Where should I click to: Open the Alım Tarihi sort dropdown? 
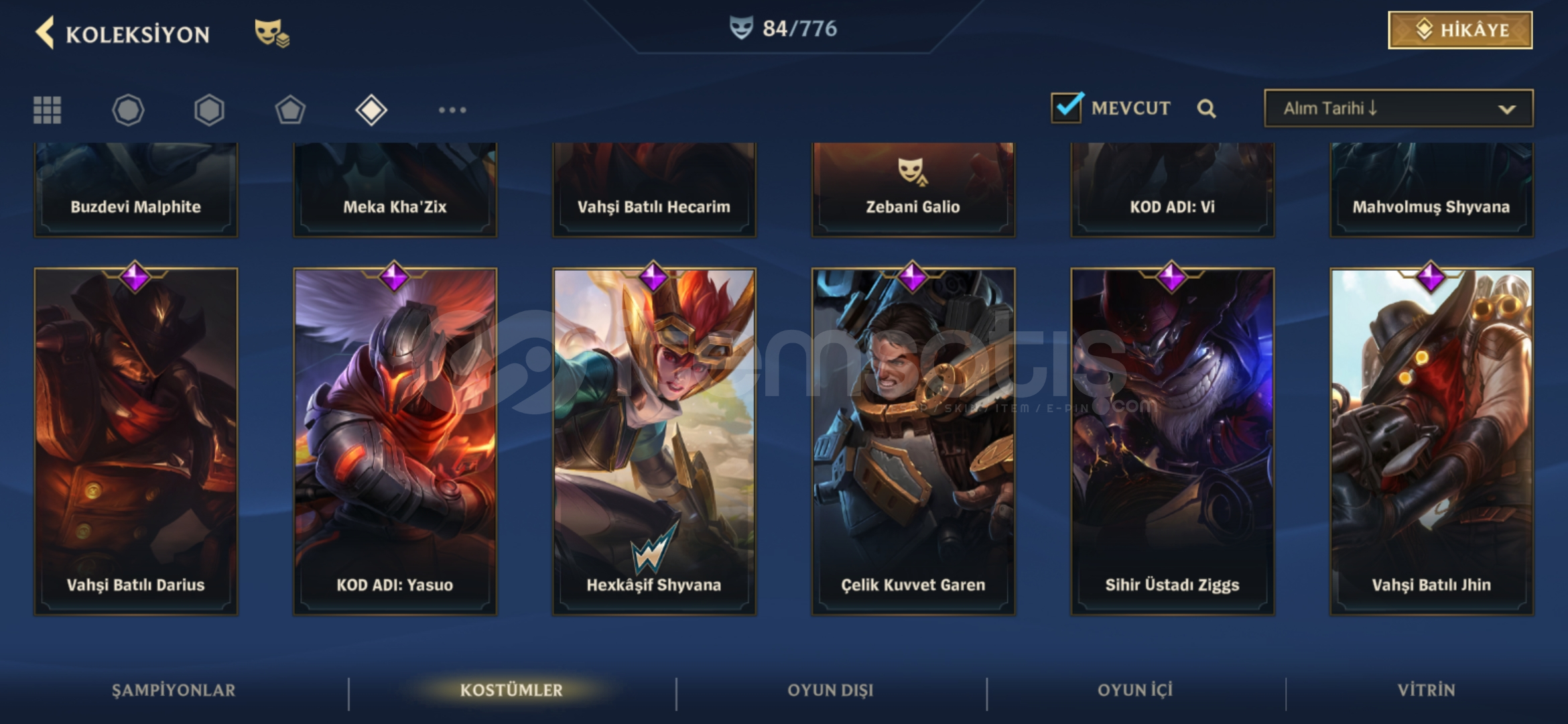tap(1398, 109)
